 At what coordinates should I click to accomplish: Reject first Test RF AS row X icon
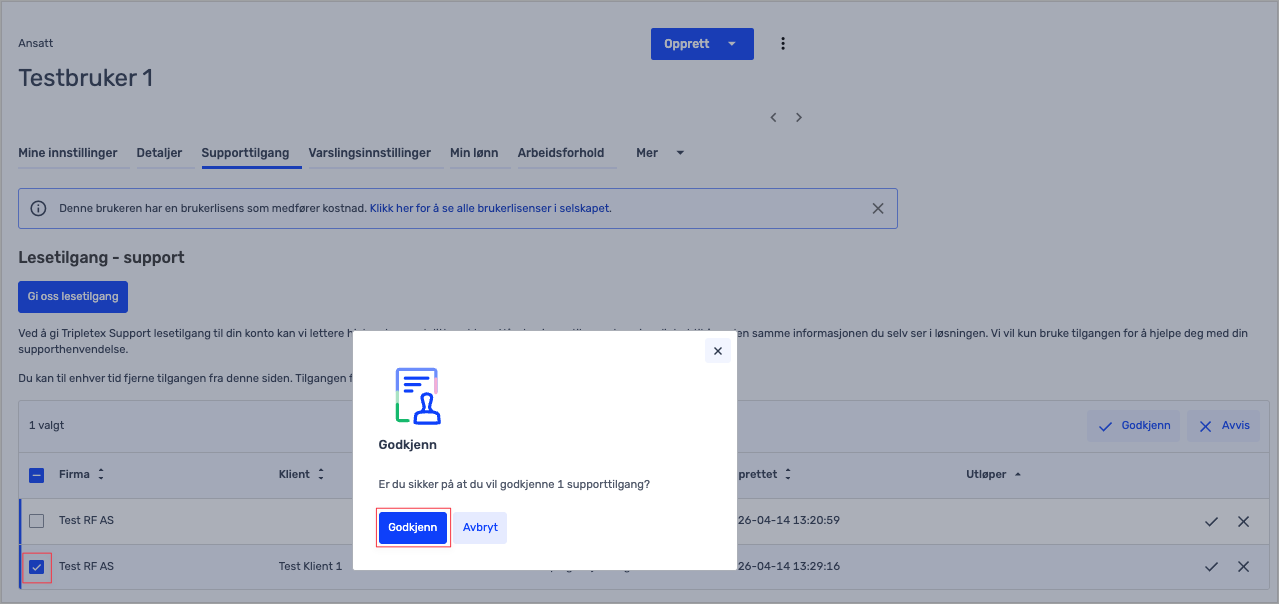point(1244,521)
